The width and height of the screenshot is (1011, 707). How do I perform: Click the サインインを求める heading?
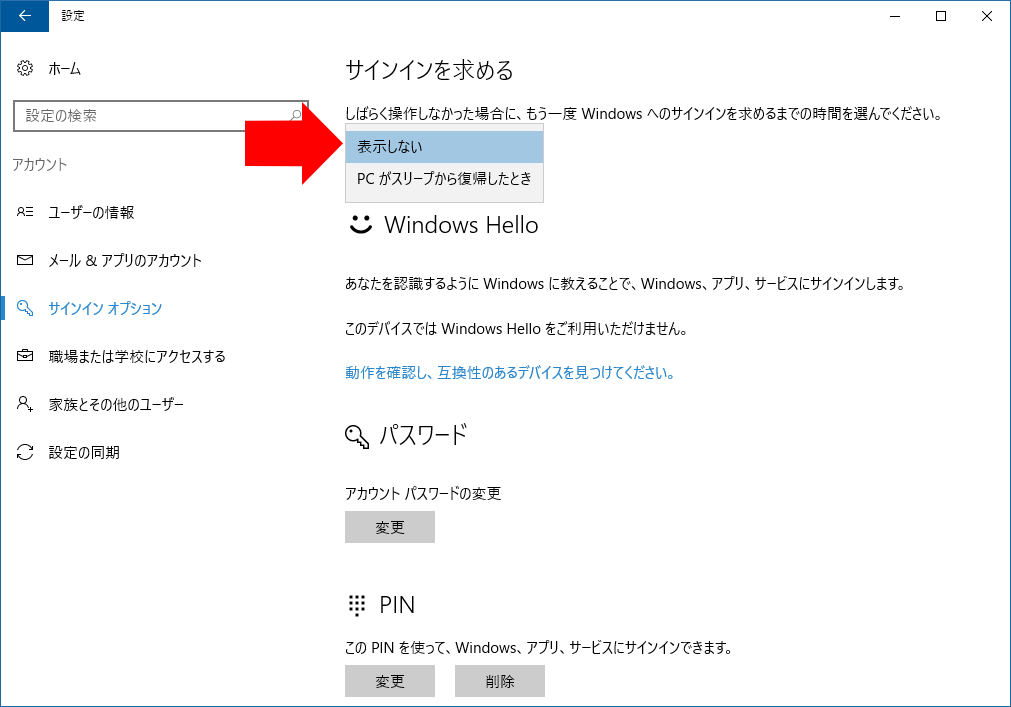tap(429, 70)
